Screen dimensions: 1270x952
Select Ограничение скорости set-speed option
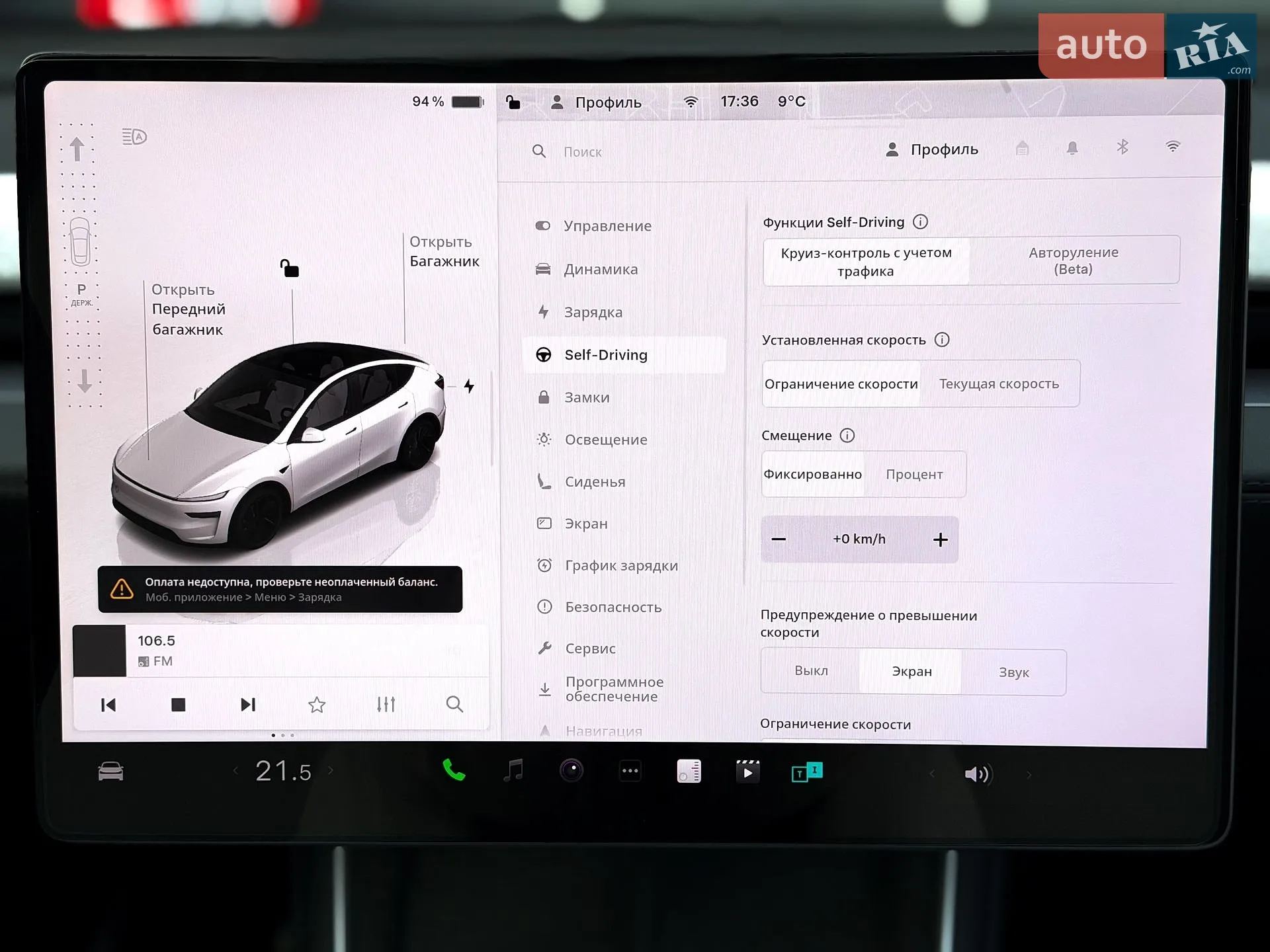841,384
